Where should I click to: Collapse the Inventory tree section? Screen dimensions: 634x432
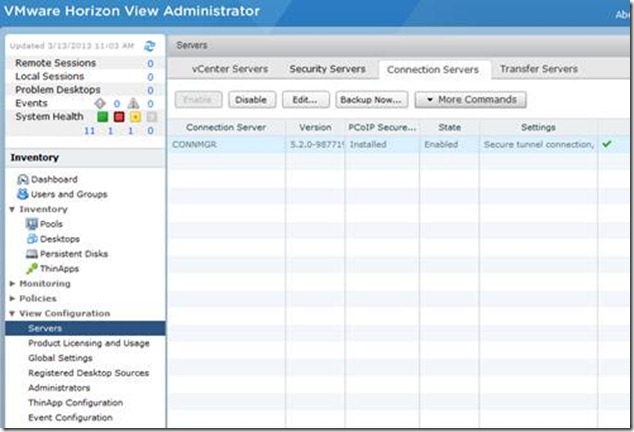pyautogui.click(x=12, y=209)
